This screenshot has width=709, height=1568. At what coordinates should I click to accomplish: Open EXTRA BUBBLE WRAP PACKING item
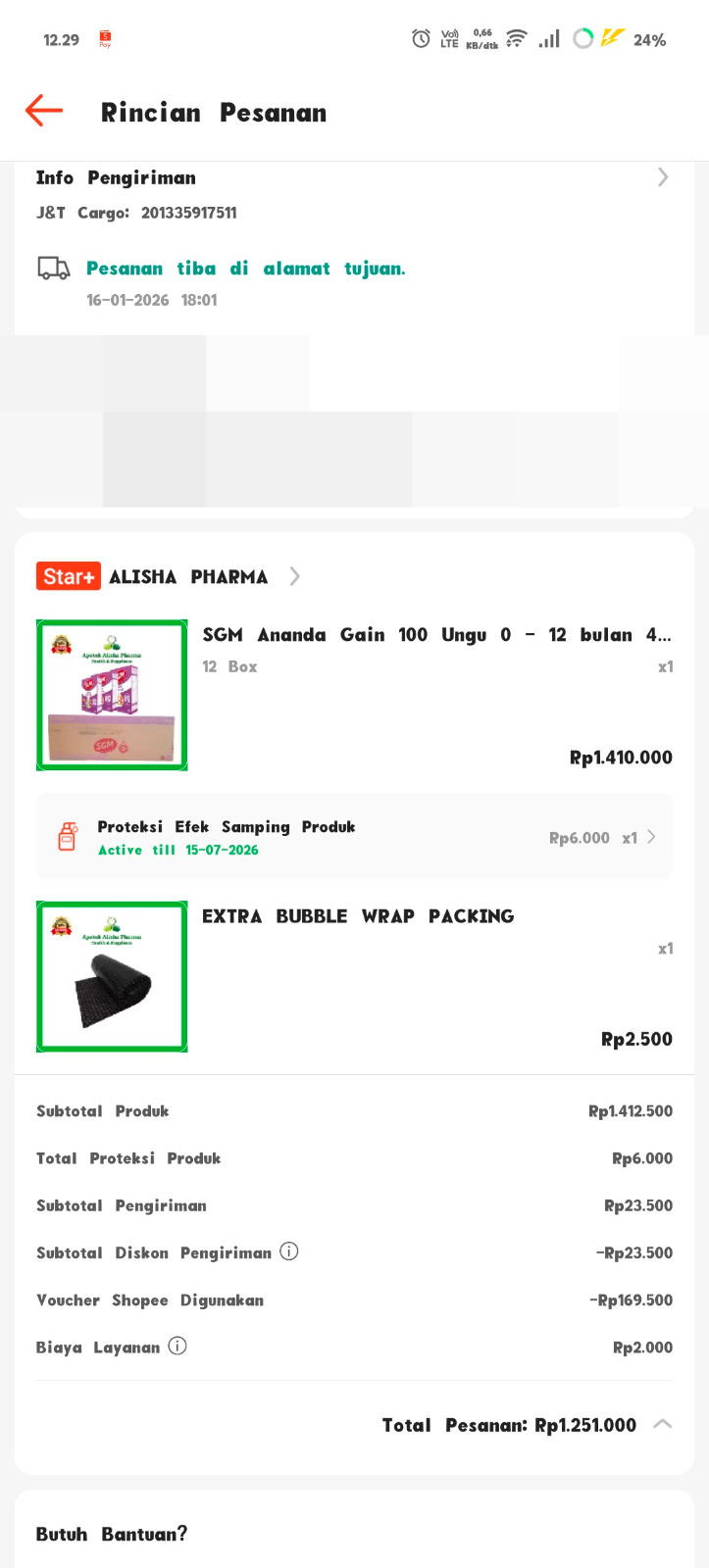(x=358, y=916)
